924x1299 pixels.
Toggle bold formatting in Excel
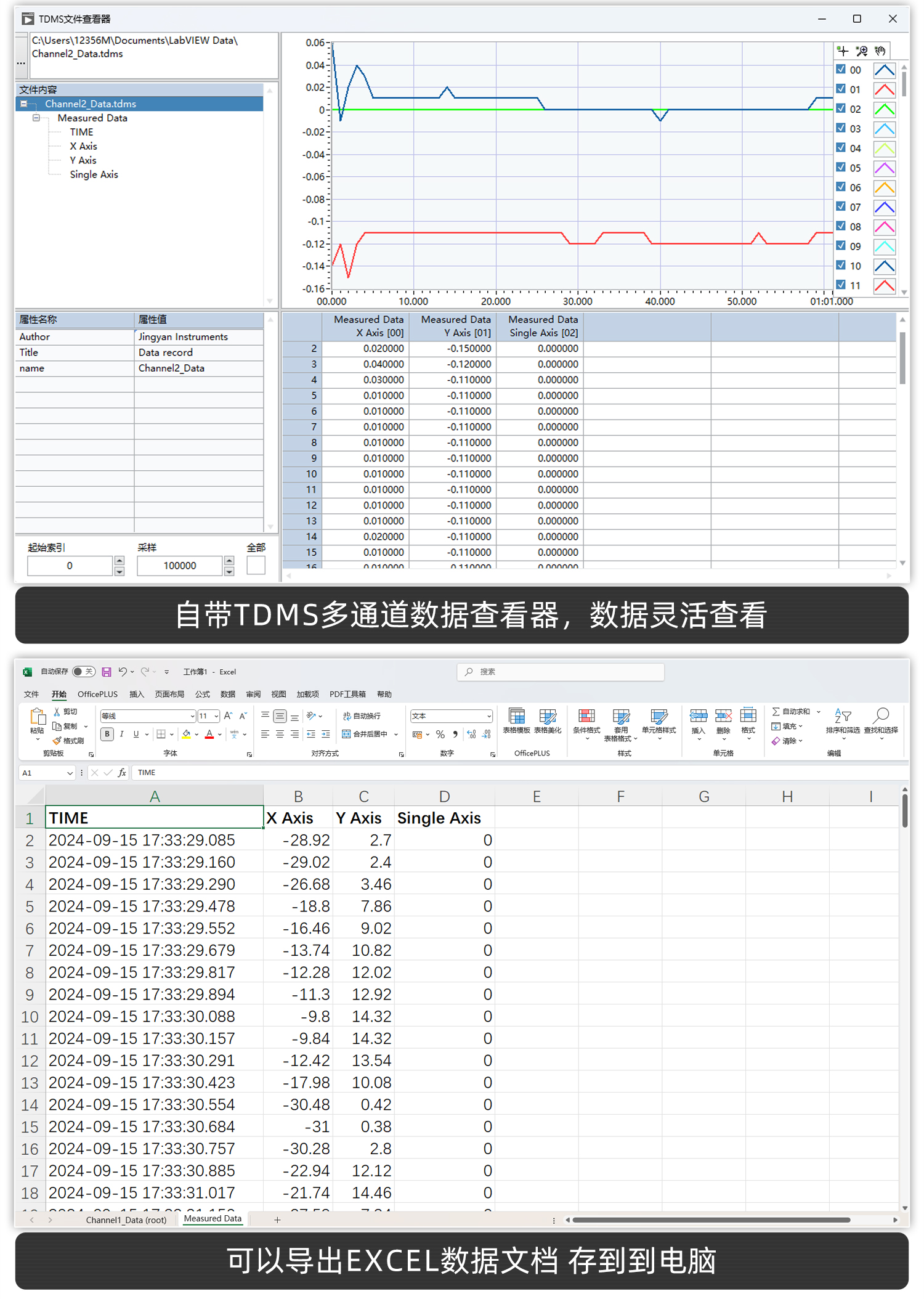pyautogui.click(x=107, y=734)
